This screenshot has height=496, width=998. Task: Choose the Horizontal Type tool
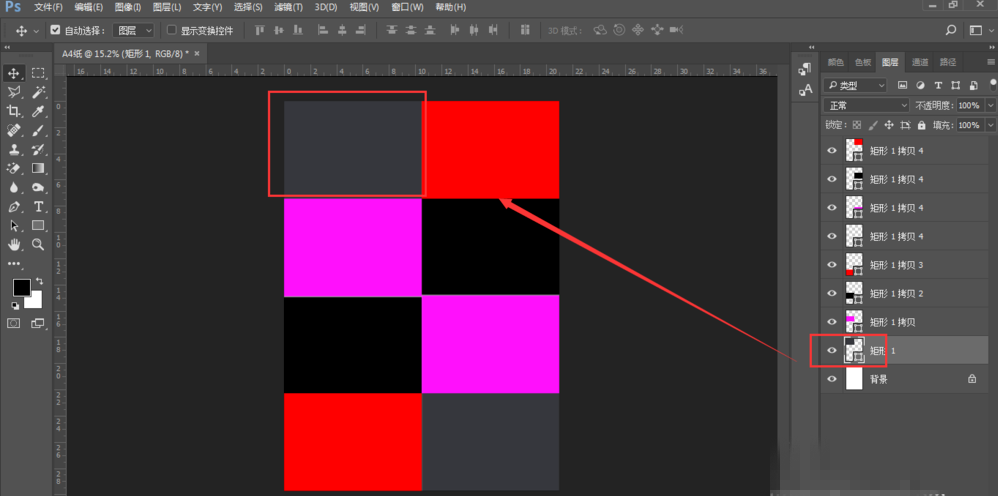click(38, 206)
